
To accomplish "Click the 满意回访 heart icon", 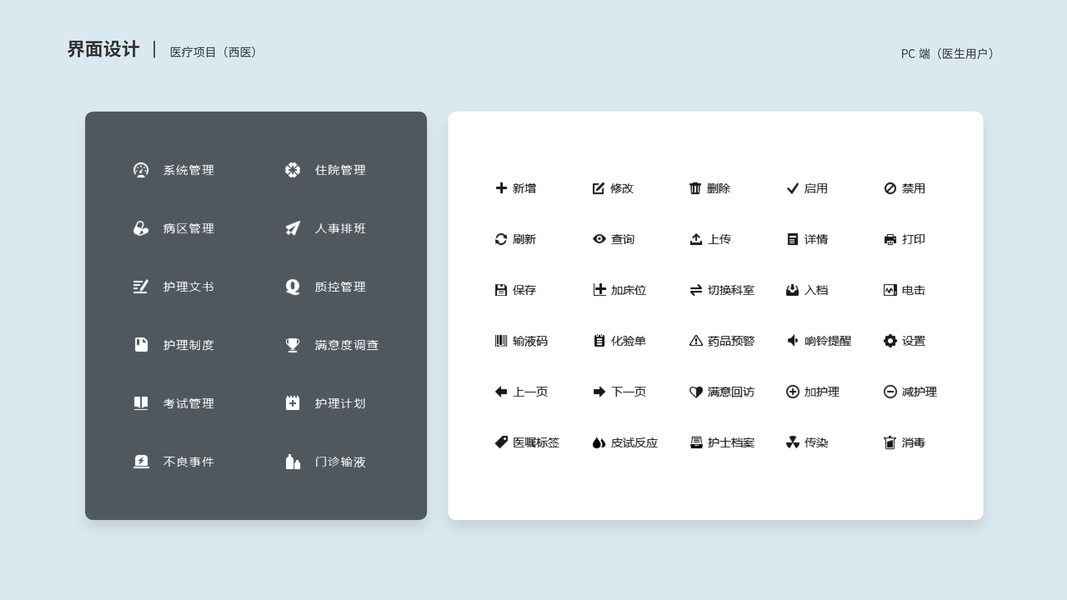I will point(695,392).
